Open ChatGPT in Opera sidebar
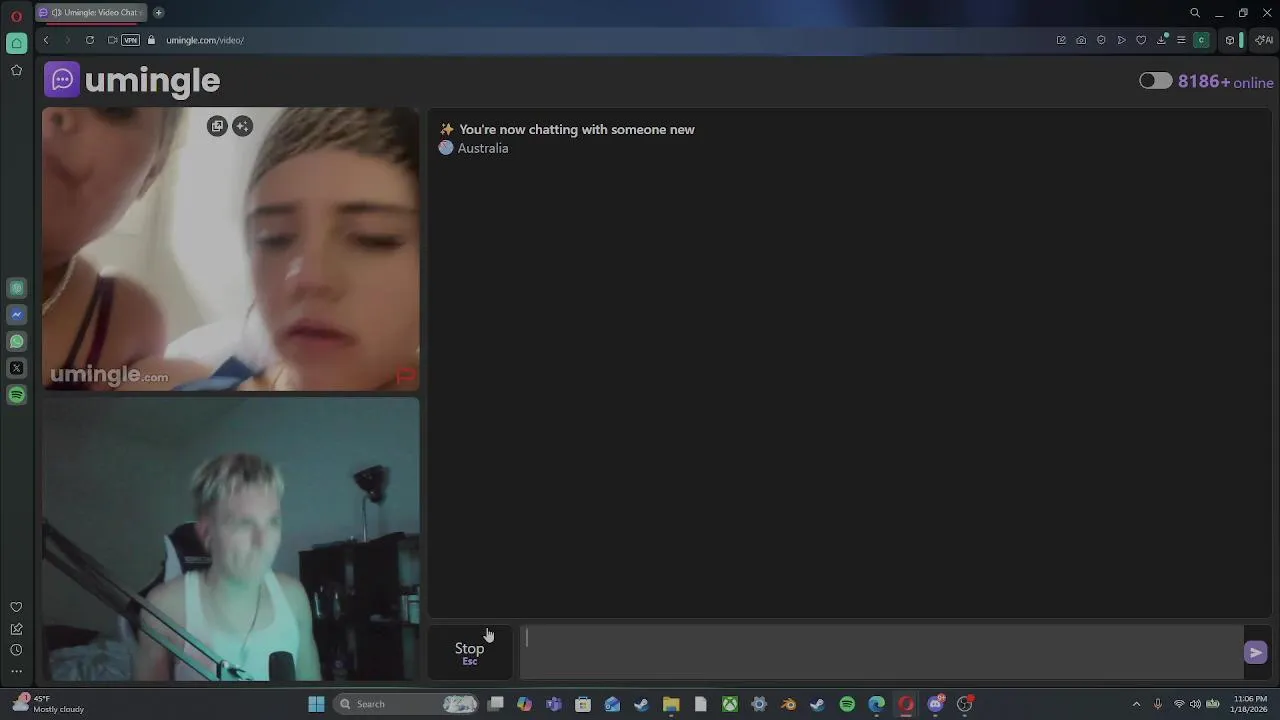Screen dimensions: 1280x720 16,288
